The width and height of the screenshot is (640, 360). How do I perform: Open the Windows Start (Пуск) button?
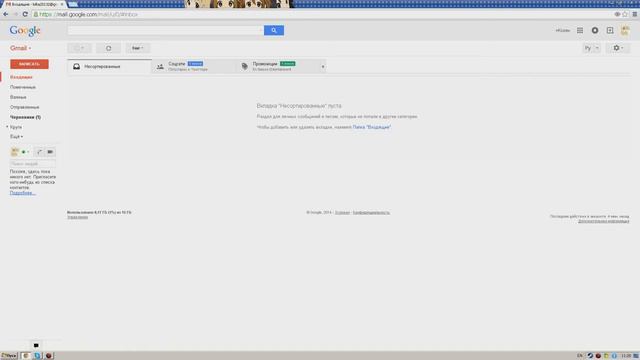[x=9, y=356]
